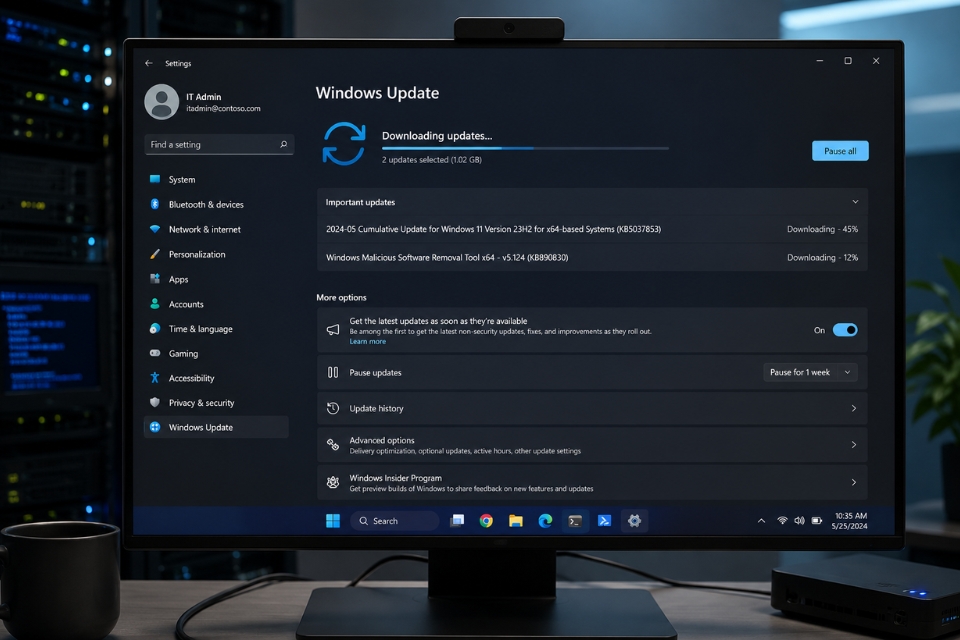Open Windows Insider Program via its chevron
Screen dimensions: 960x640
[x=853, y=483]
